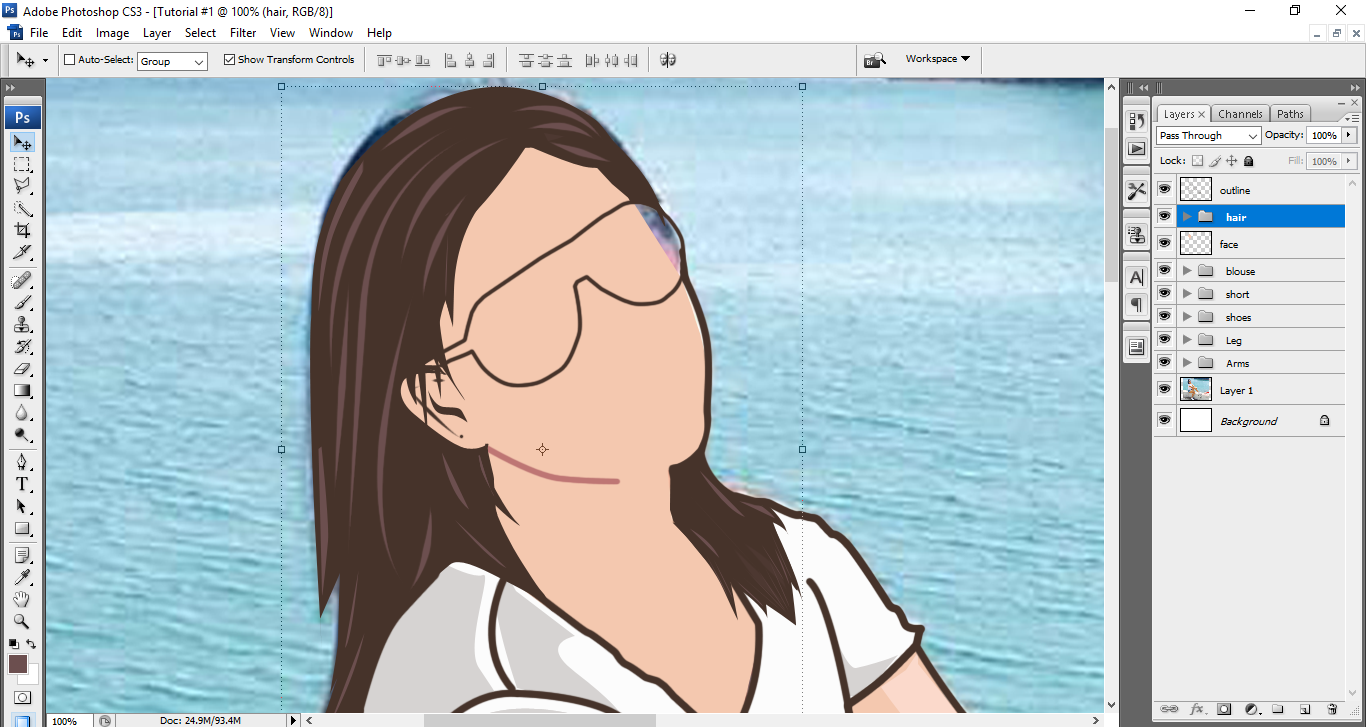Image resolution: width=1366 pixels, height=727 pixels.
Task: Select the Hand tool
Action: pyautogui.click(x=22, y=599)
